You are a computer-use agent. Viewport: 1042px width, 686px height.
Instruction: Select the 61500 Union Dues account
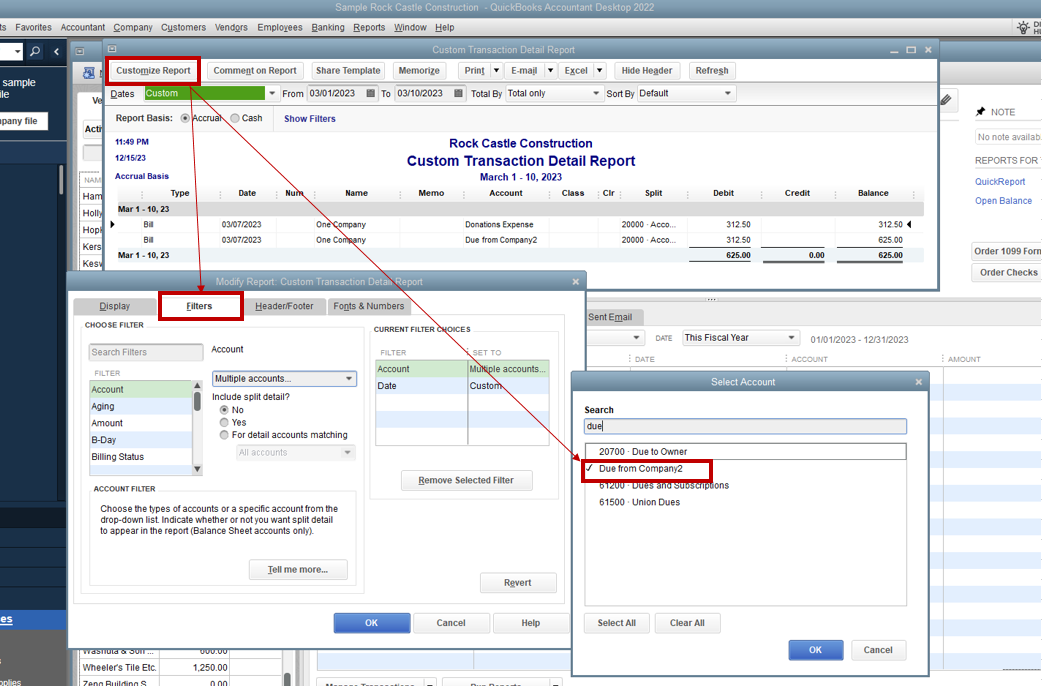point(745,503)
